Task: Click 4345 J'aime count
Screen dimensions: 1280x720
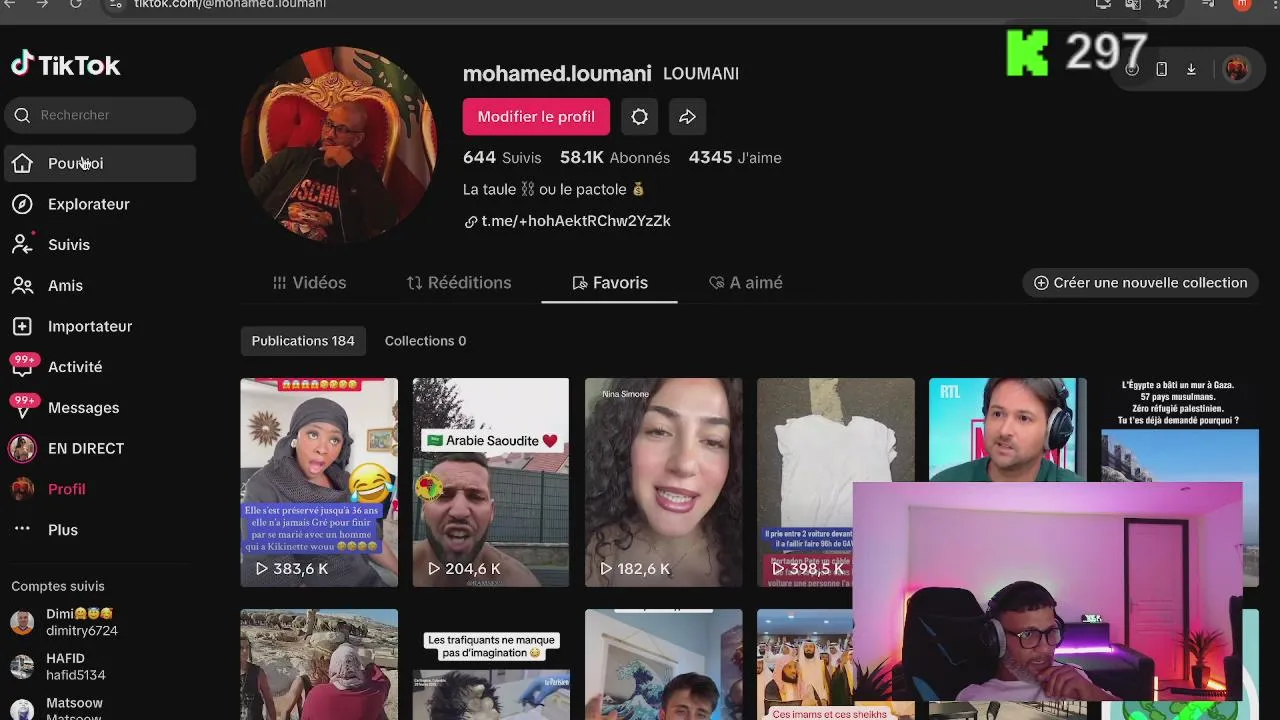Action: (735, 158)
